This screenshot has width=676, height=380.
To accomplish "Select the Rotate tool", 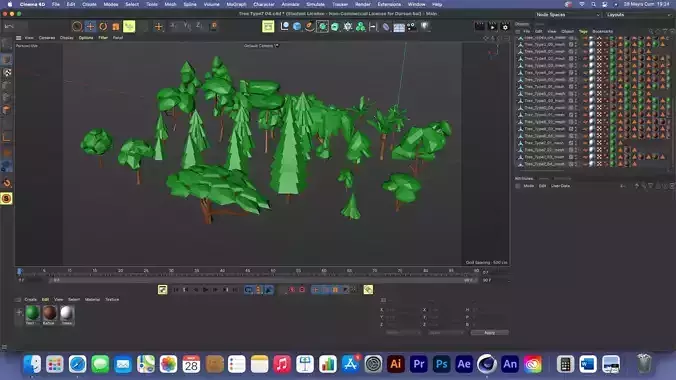I will click(103, 26).
